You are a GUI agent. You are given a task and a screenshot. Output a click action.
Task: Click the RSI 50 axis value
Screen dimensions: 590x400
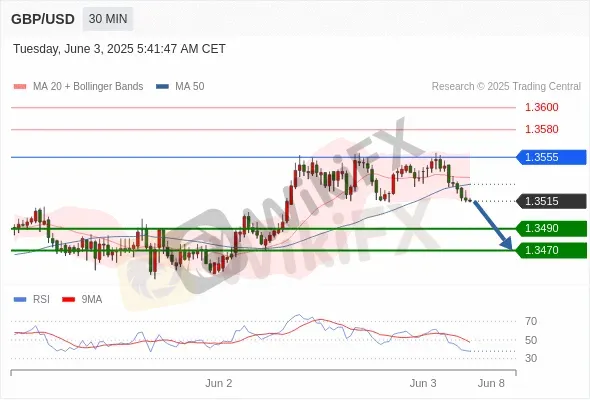531,340
